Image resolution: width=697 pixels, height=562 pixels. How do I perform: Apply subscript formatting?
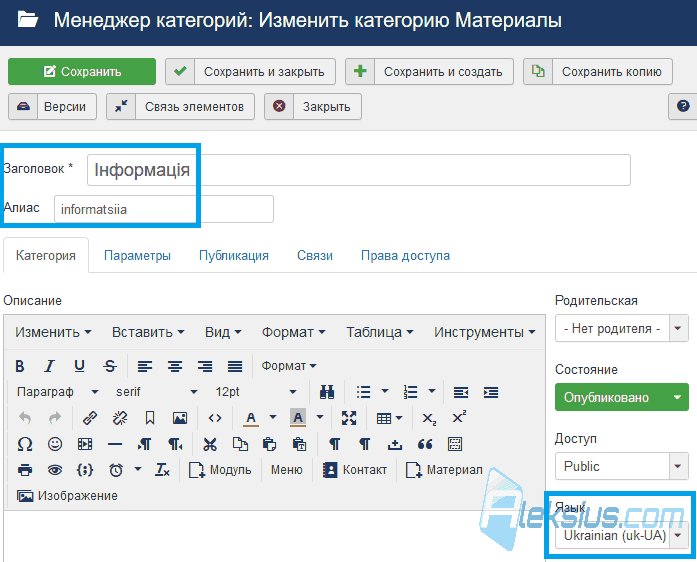(x=429, y=418)
